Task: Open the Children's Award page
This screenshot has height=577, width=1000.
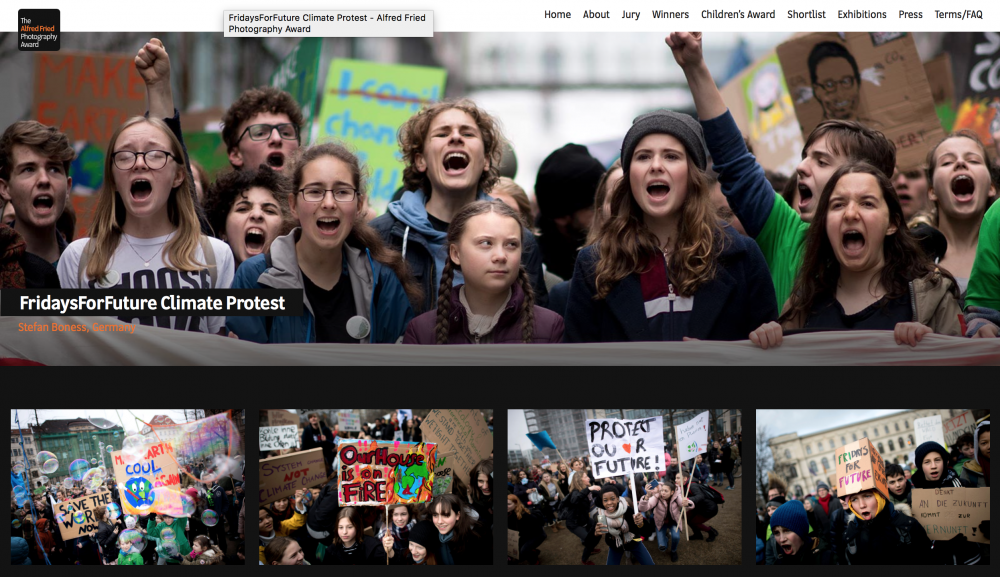Action: pyautogui.click(x=737, y=15)
